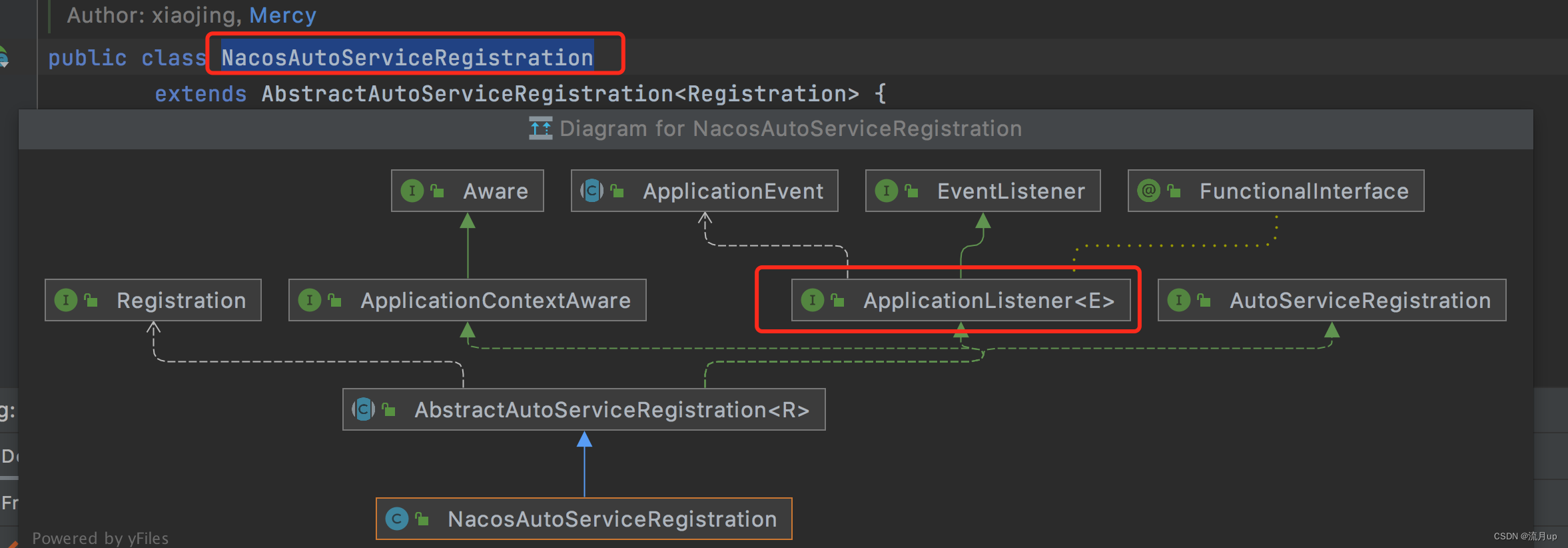1568x548 pixels.
Task: Select the NacosAutoServiceRegistration diagram node label
Action: pos(613,519)
